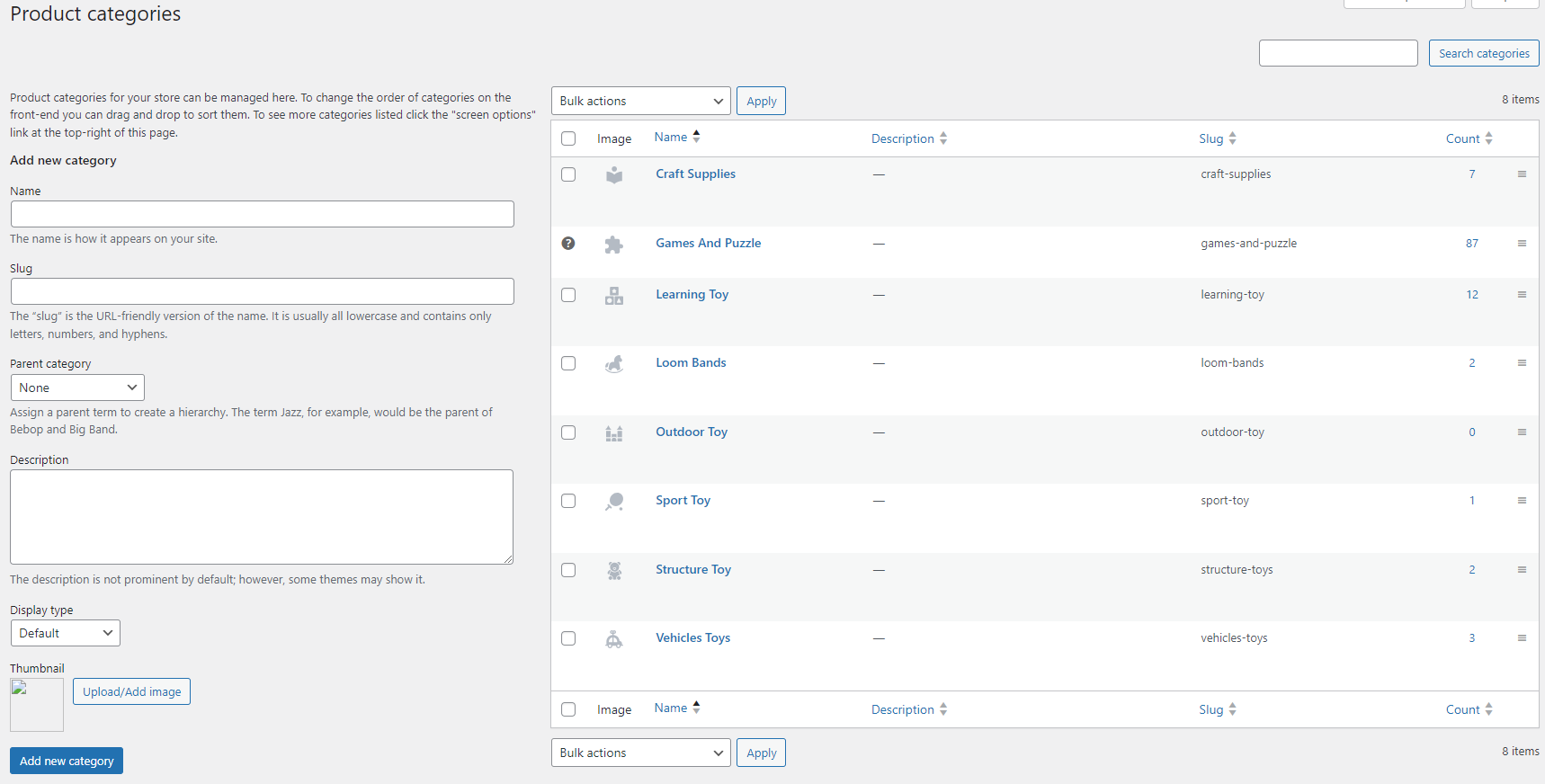The width and height of the screenshot is (1545, 784).
Task: Grab the drag handle for Vehicles Toys row
Action: (1522, 637)
